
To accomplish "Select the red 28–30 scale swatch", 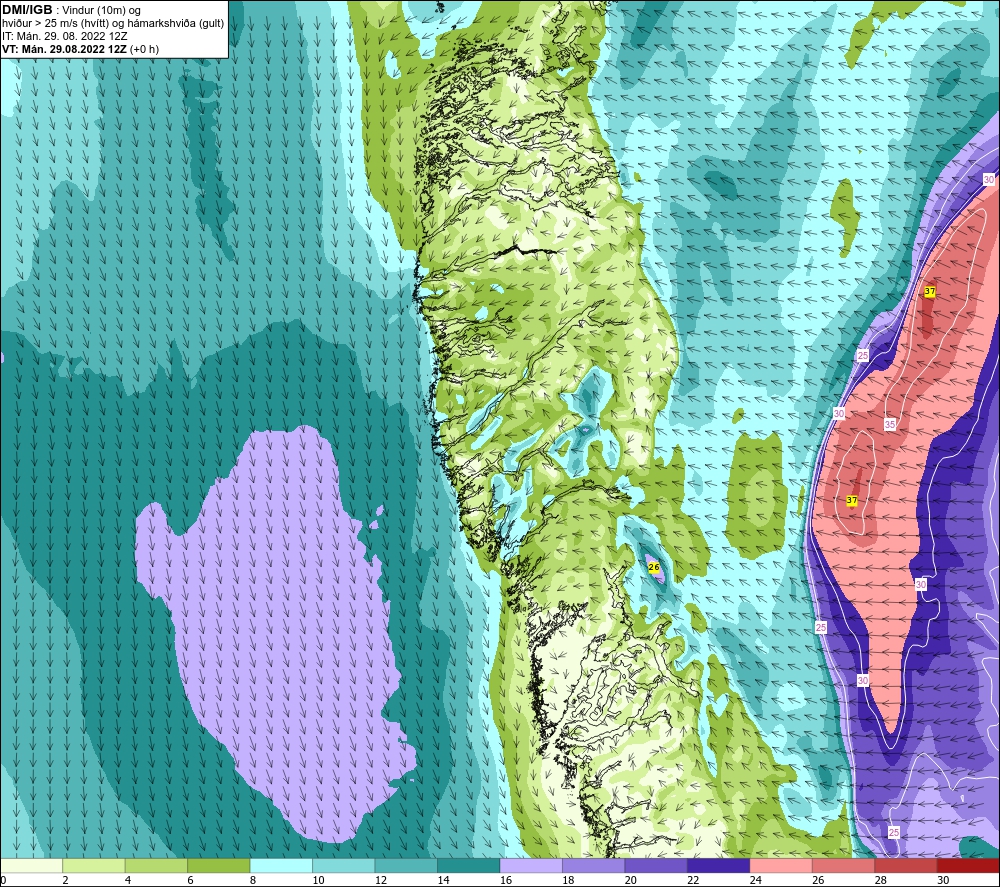I will tap(906, 865).
